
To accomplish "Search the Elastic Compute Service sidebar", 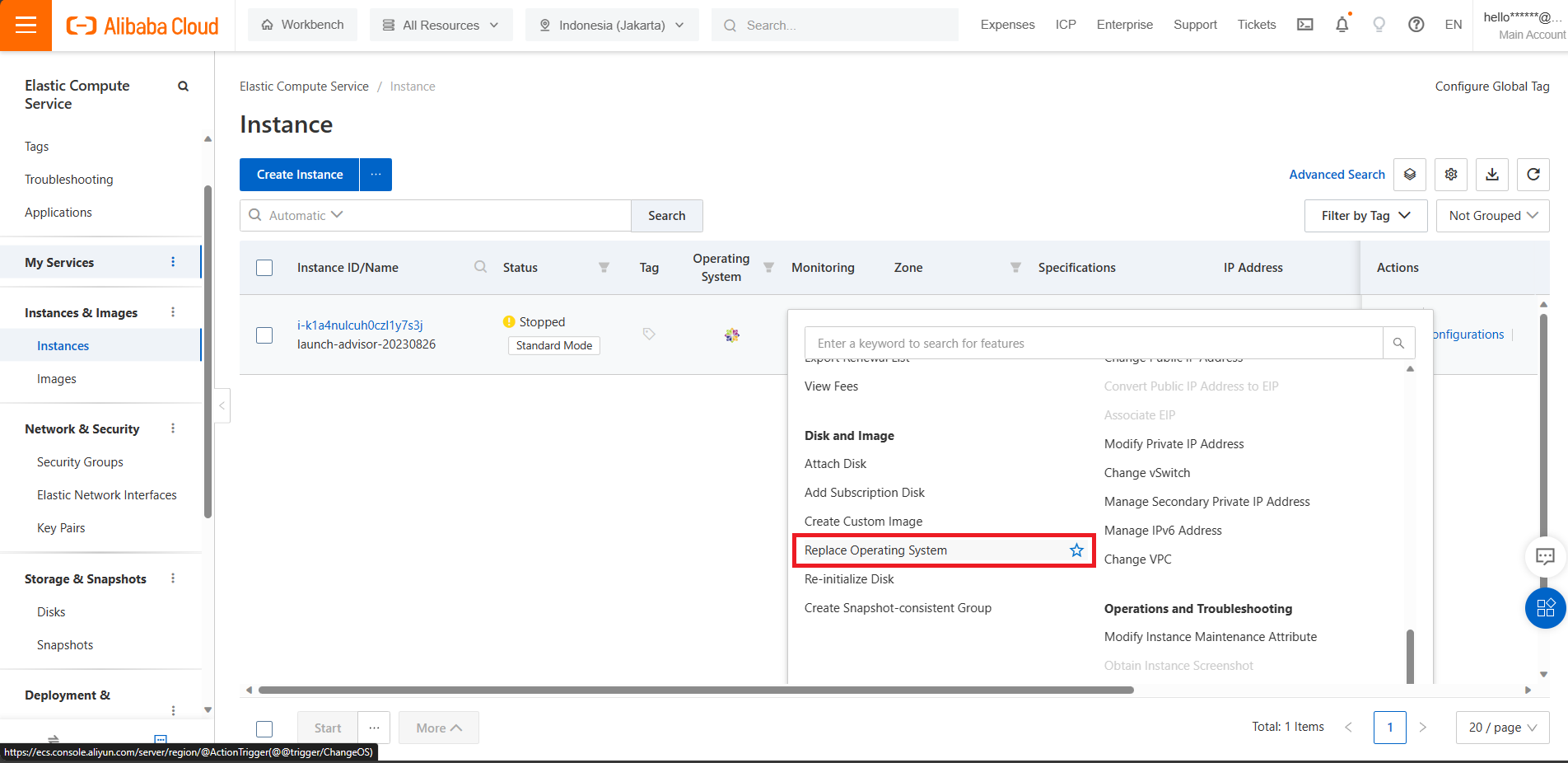I will [184, 86].
